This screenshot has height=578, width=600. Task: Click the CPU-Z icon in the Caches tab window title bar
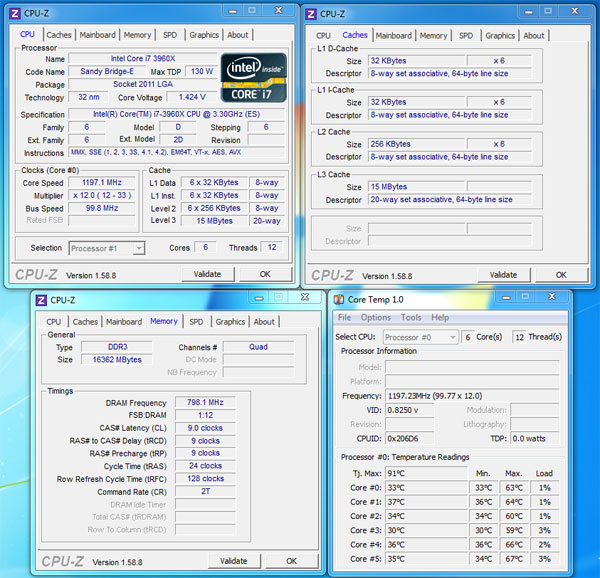click(x=311, y=15)
